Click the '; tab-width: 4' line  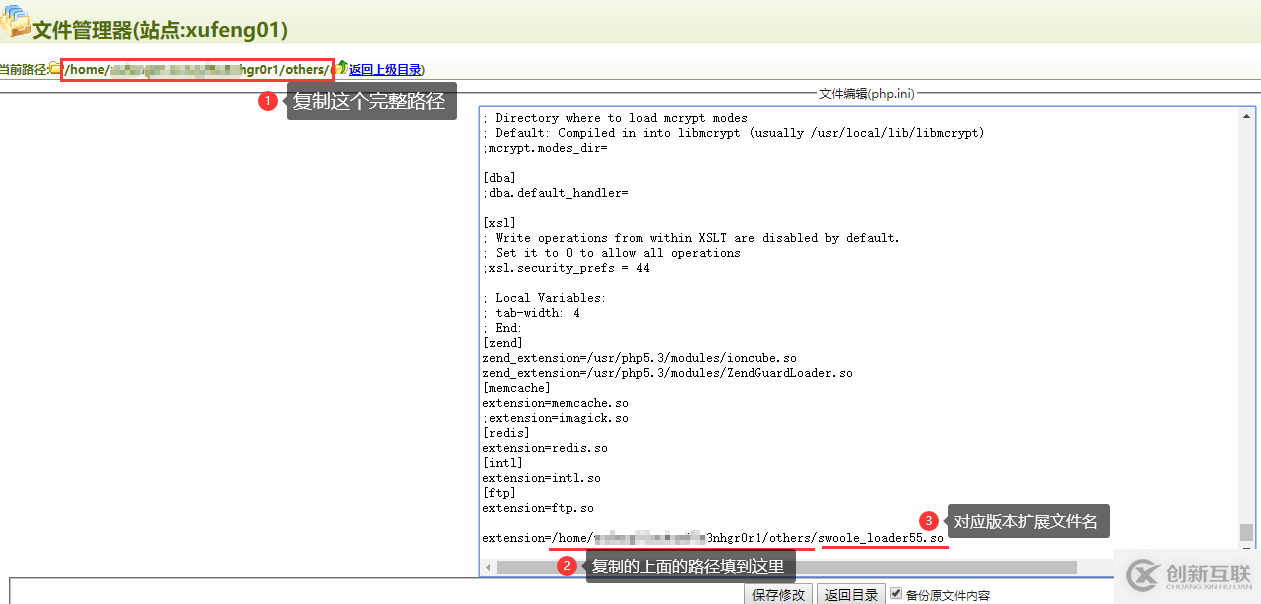point(531,313)
